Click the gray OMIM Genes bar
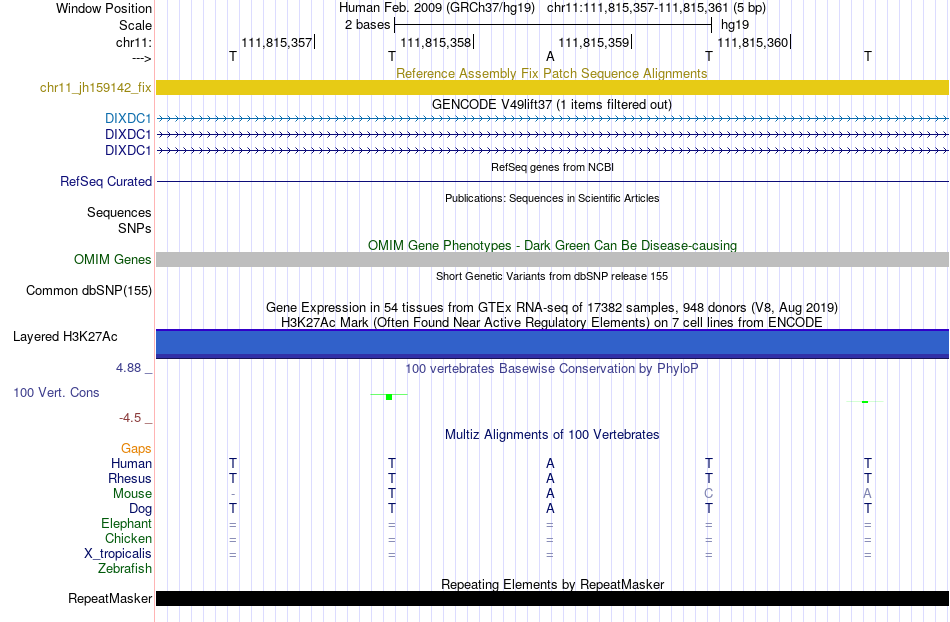 (x=552, y=260)
